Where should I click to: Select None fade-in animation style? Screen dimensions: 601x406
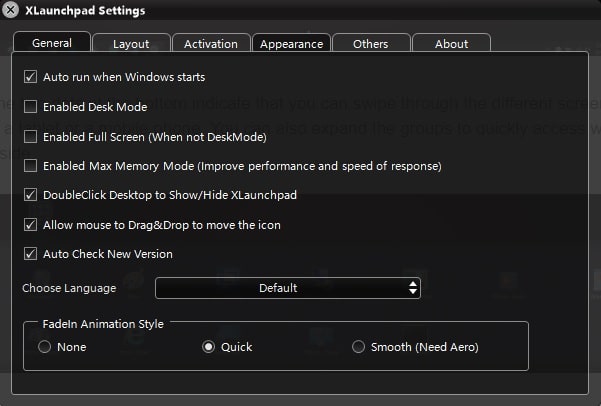44,347
